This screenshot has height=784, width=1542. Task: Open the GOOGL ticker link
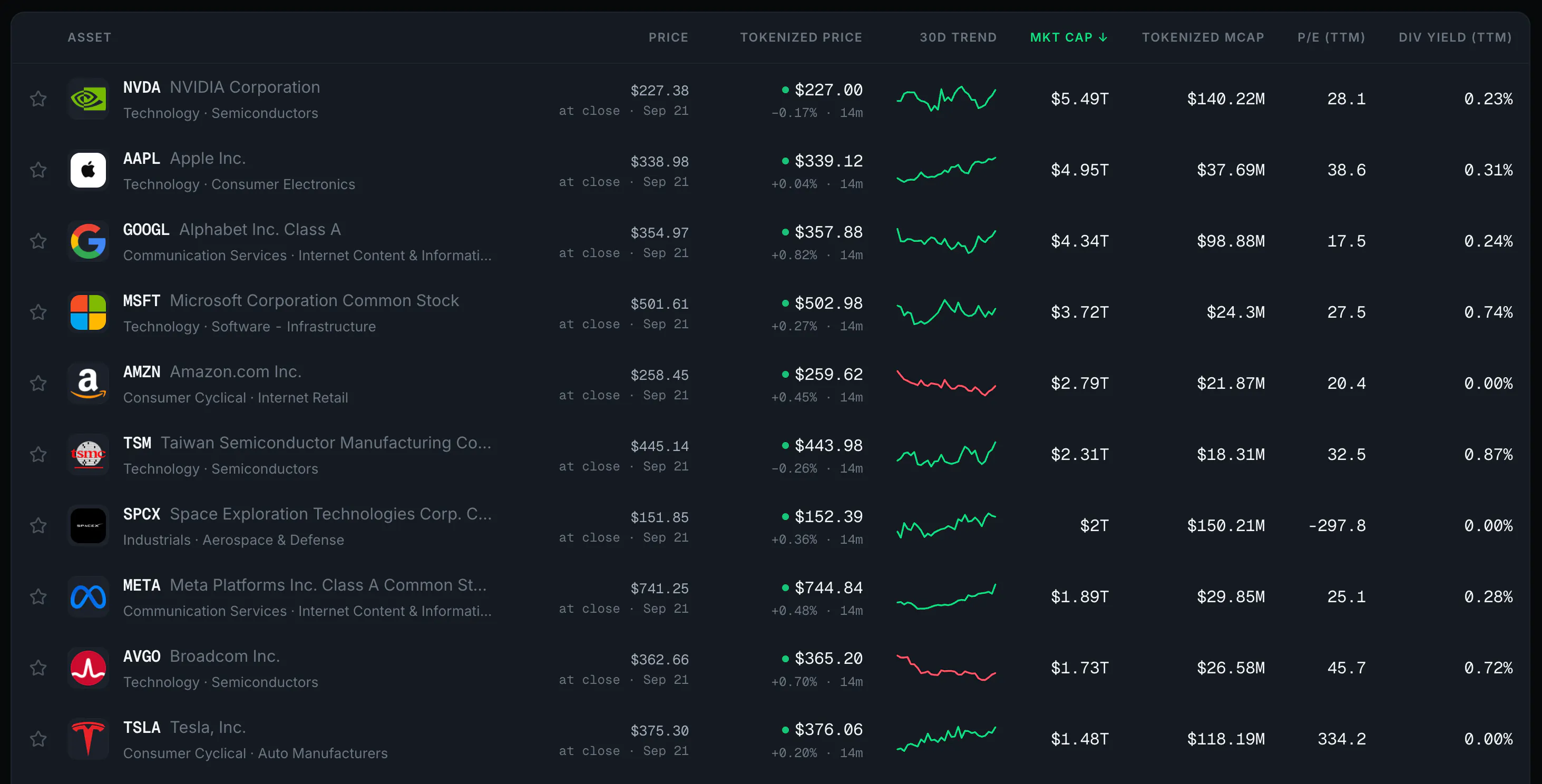point(146,230)
